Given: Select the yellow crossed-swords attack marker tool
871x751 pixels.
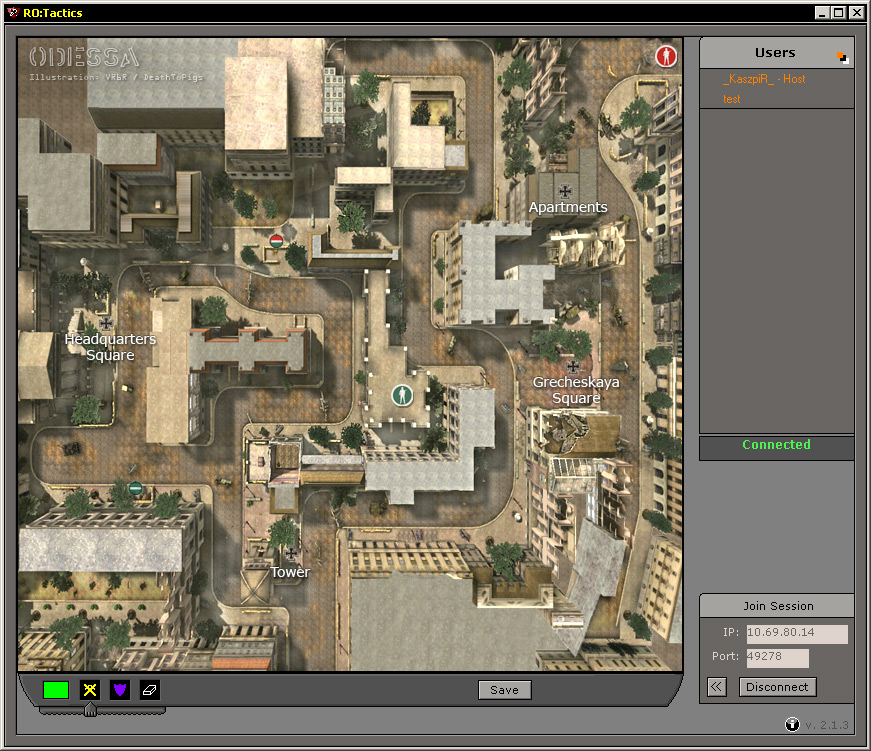Looking at the screenshot, I should (x=89, y=690).
